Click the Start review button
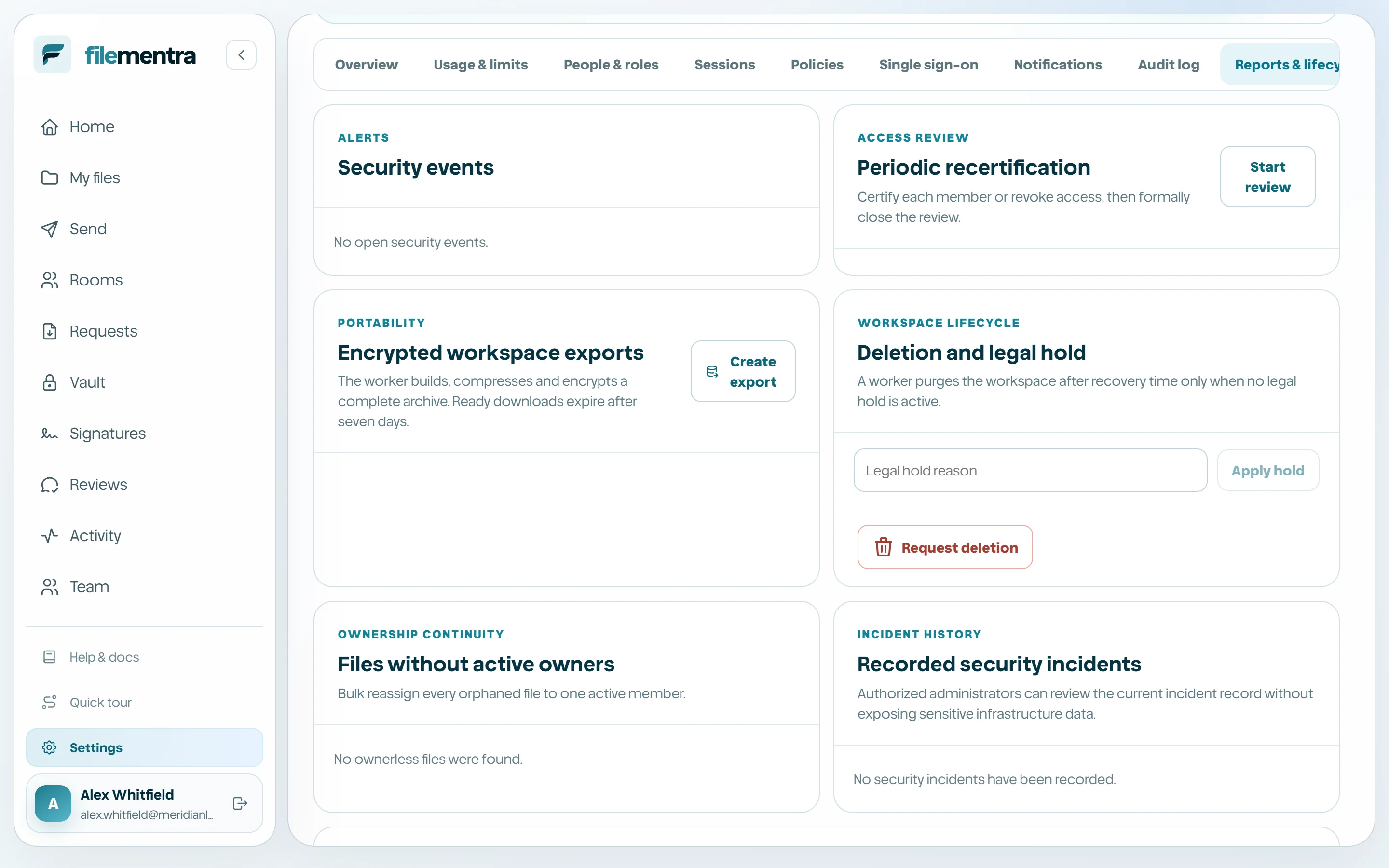The image size is (1389, 868). click(1267, 176)
